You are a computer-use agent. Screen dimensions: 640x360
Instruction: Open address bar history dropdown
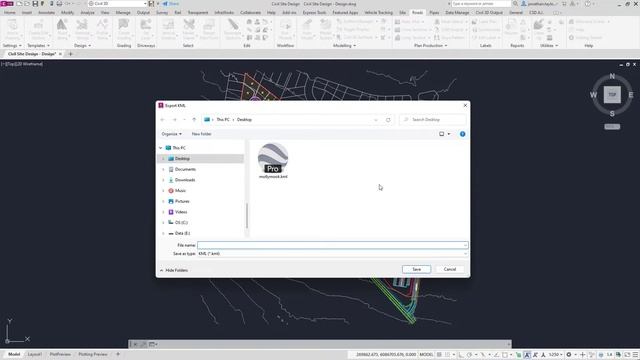tap(376, 120)
